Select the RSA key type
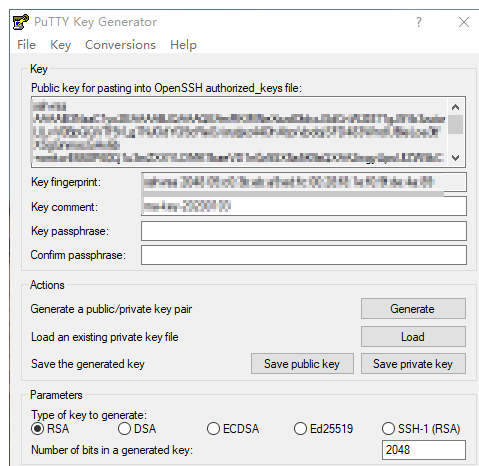This screenshot has height=466, width=479. (x=50, y=429)
